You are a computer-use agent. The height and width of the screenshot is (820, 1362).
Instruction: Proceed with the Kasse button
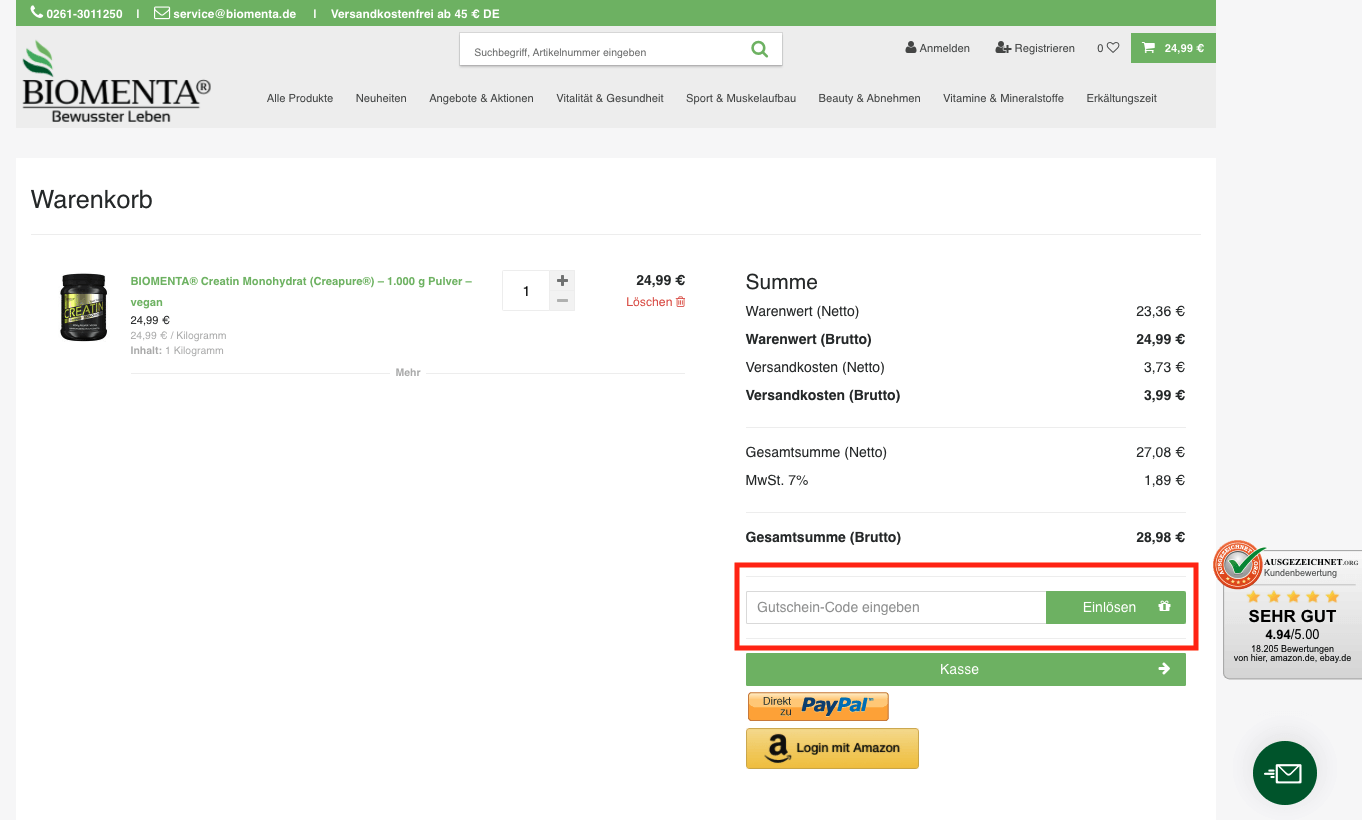966,669
